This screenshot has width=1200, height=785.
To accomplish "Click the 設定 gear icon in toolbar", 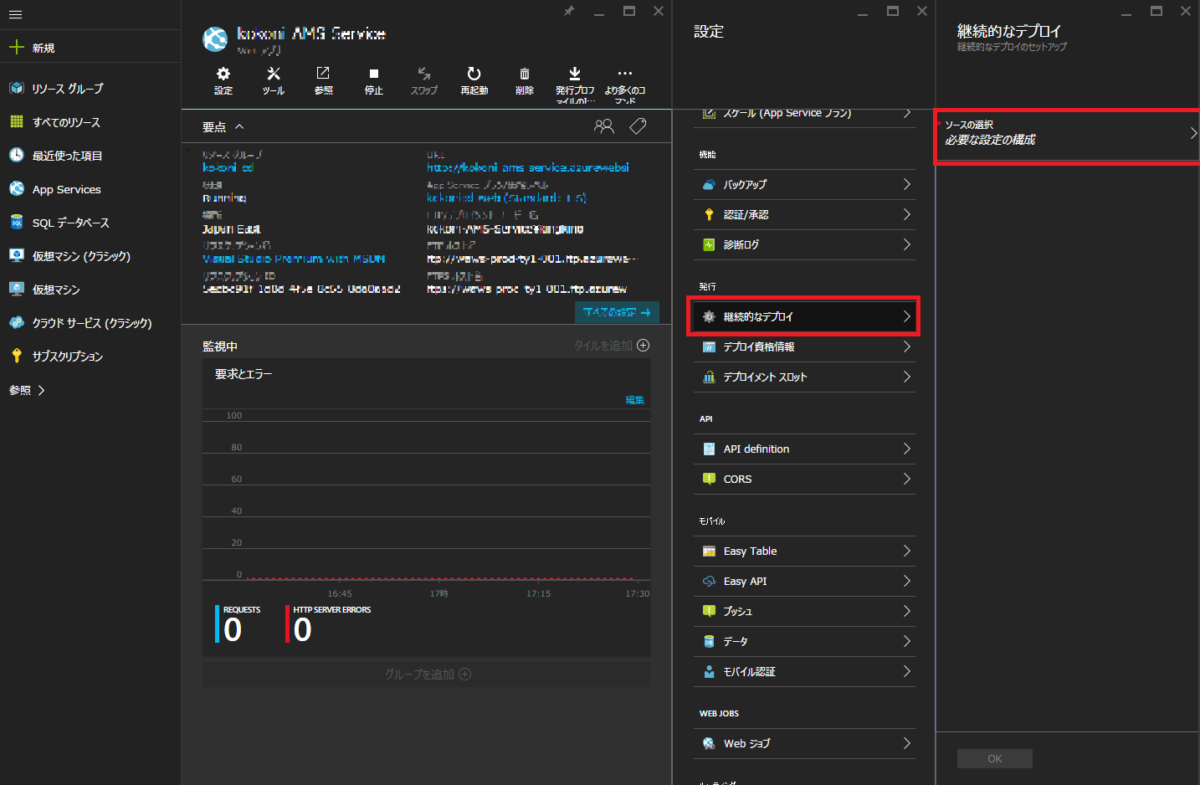I will (x=223, y=80).
